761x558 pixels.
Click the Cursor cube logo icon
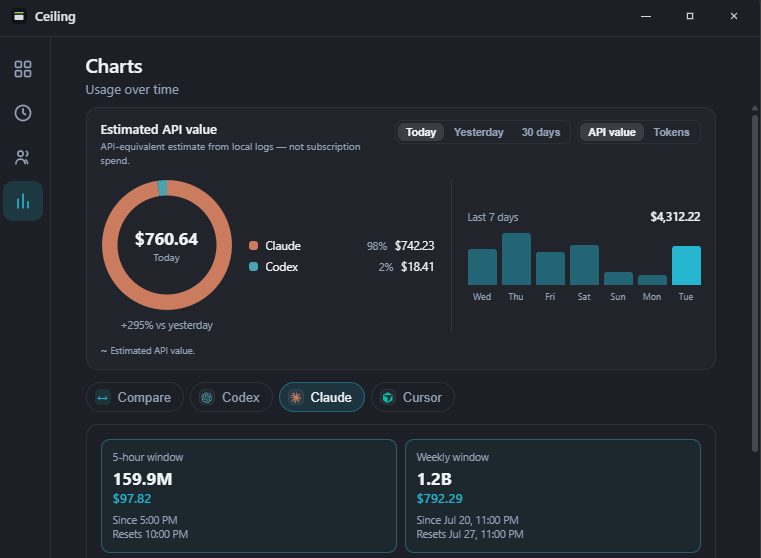tap(388, 397)
